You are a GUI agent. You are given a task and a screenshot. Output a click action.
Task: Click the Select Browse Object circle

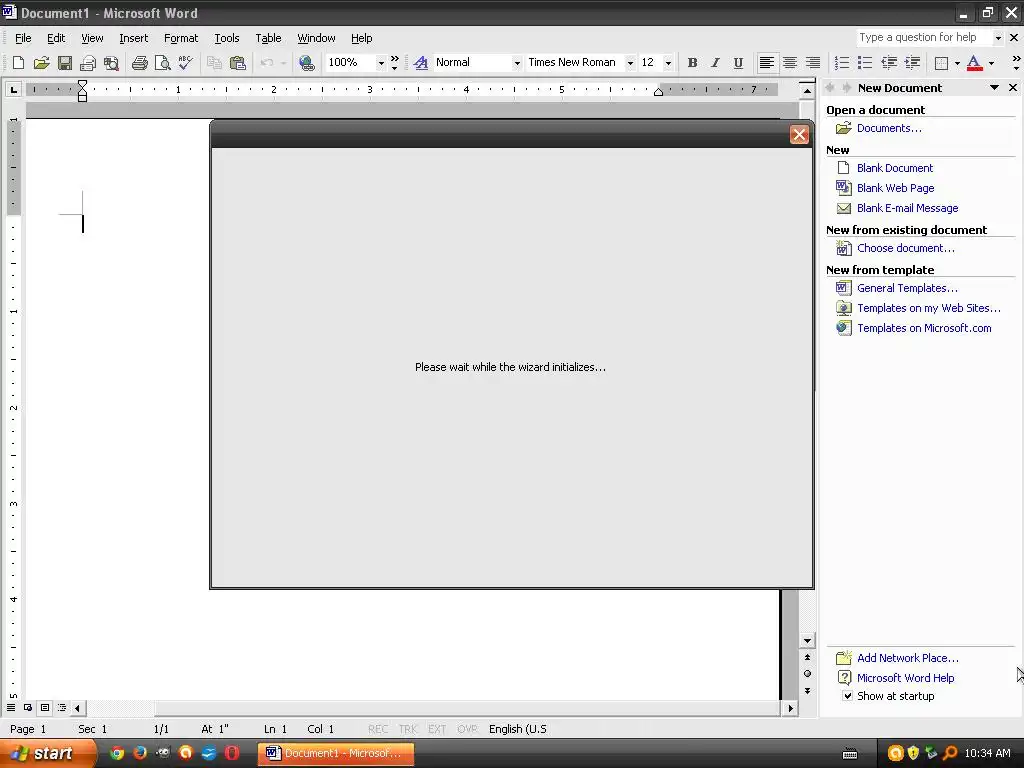click(x=807, y=673)
